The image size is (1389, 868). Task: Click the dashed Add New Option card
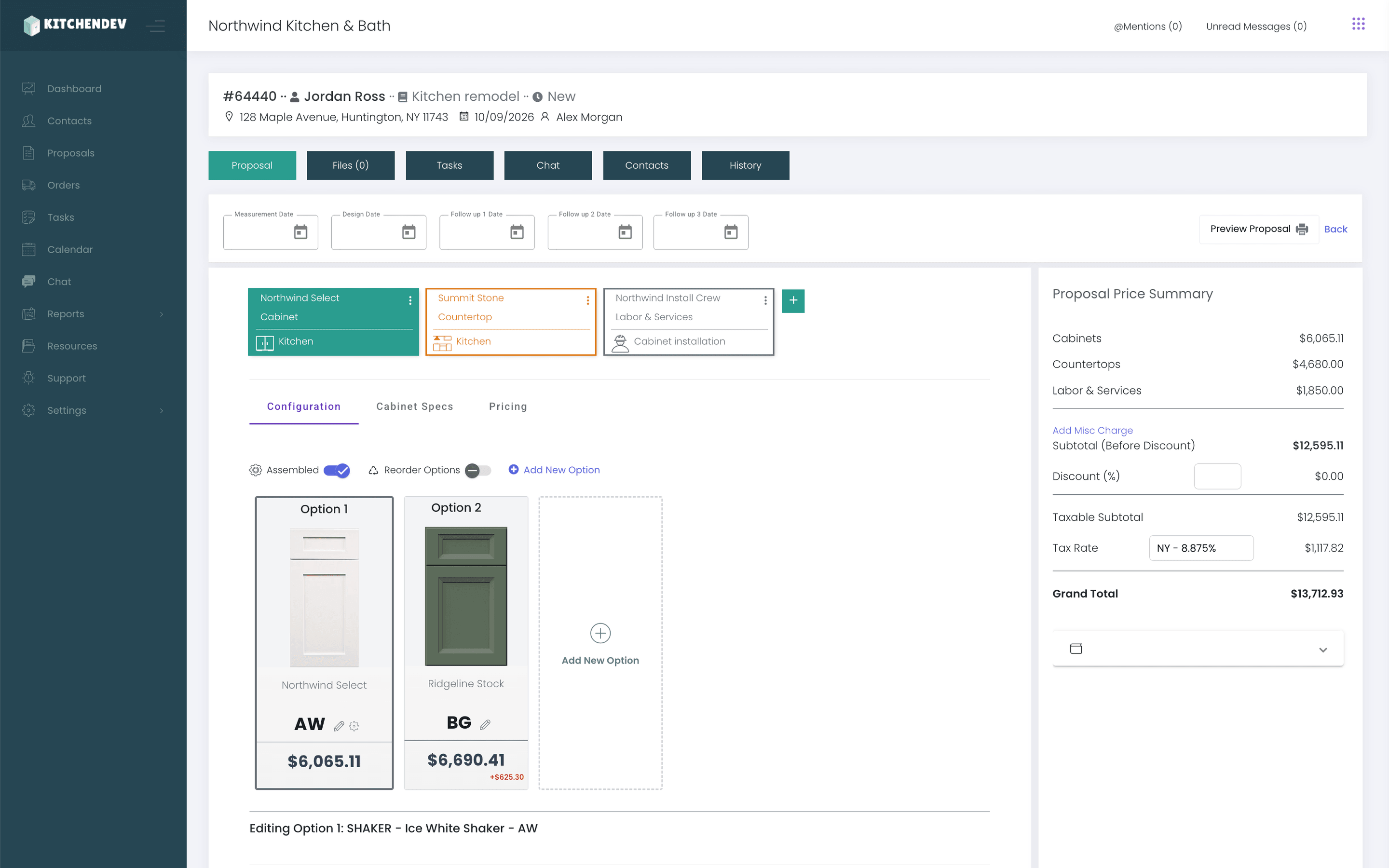[600, 643]
